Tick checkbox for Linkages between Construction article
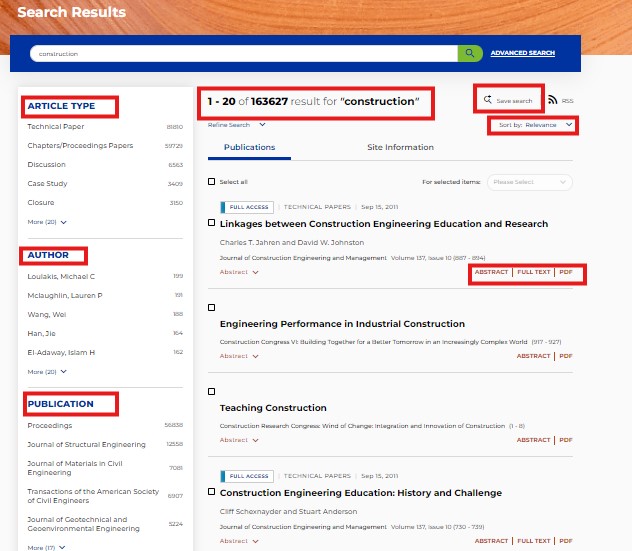632x551 pixels. click(x=211, y=222)
